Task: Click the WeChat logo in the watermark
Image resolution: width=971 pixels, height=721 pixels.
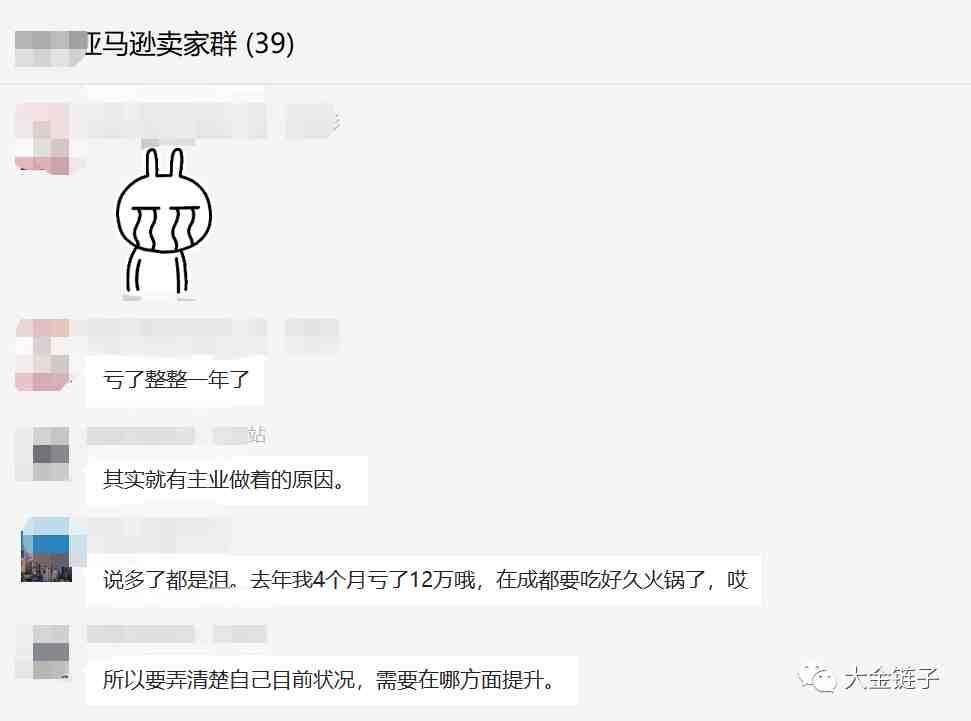Action: 817,678
